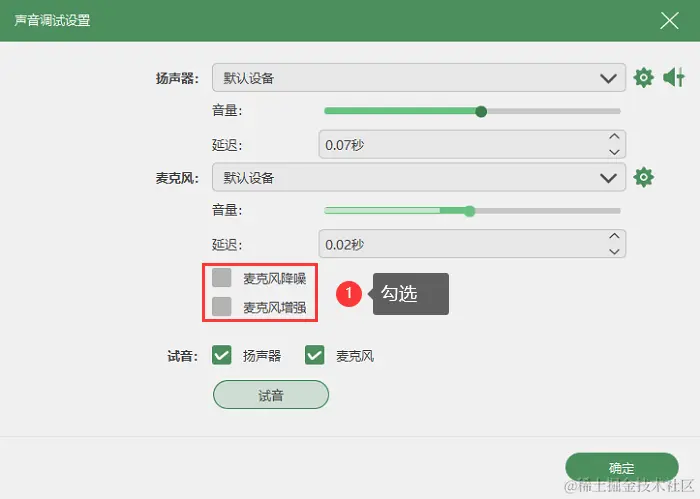Viewport: 700px width, 499px height.
Task: Uncheck 麦克风 test sound checkbox
Action: 315,355
